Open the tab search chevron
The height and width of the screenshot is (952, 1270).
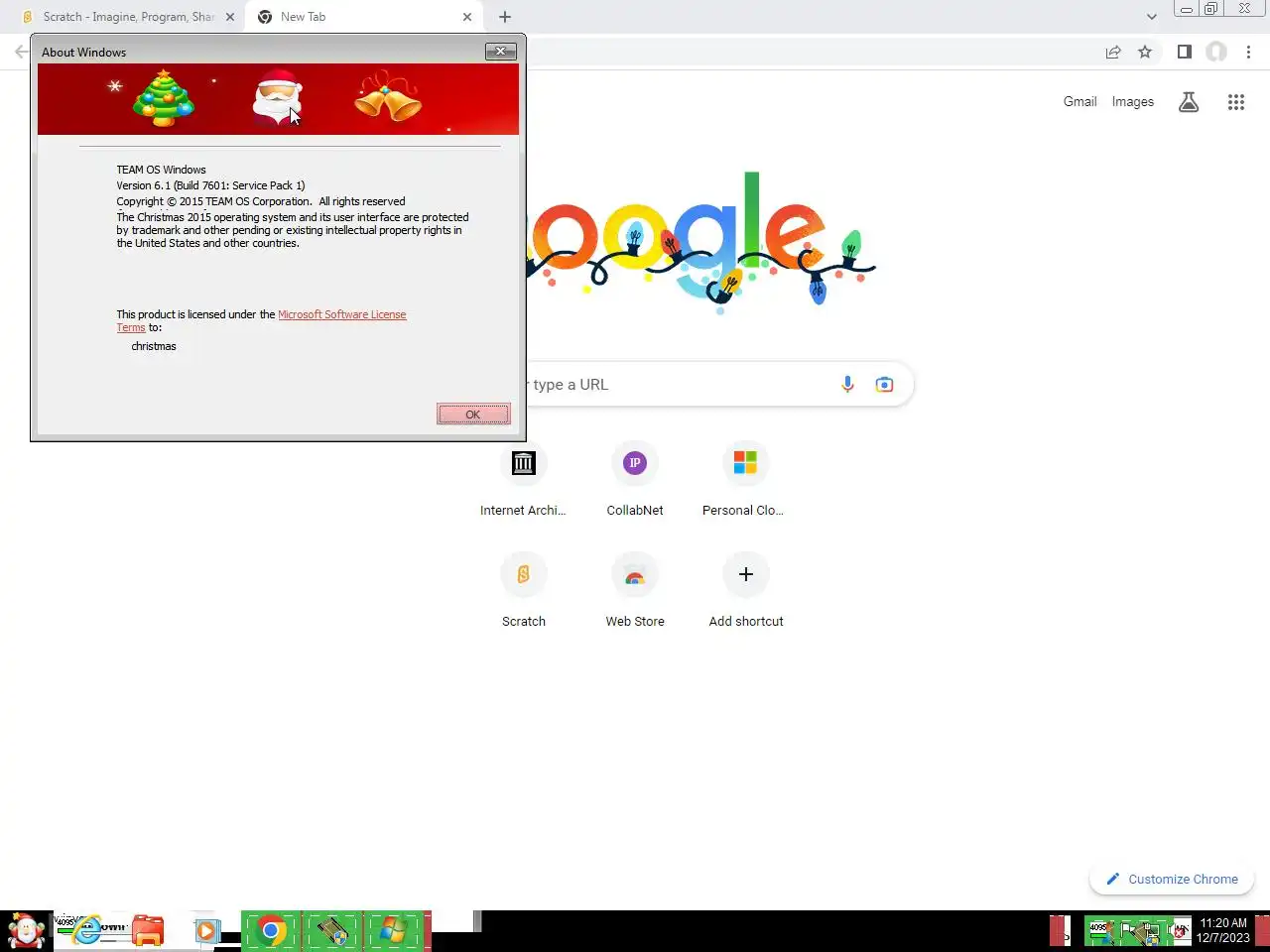[1151, 17]
